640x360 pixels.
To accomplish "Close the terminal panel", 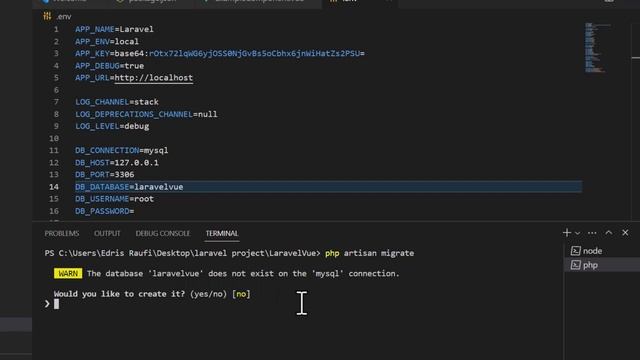I will click(x=625, y=233).
